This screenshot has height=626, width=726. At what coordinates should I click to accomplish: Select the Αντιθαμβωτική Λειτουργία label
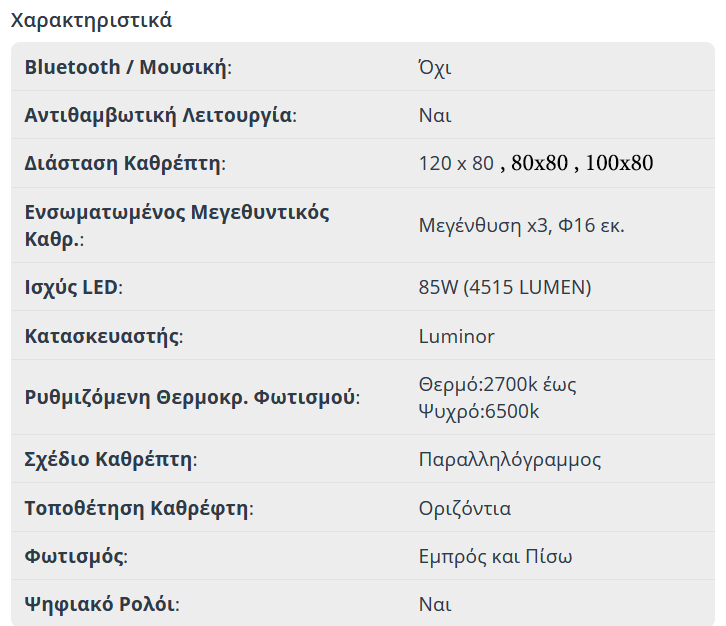pyautogui.click(x=160, y=115)
